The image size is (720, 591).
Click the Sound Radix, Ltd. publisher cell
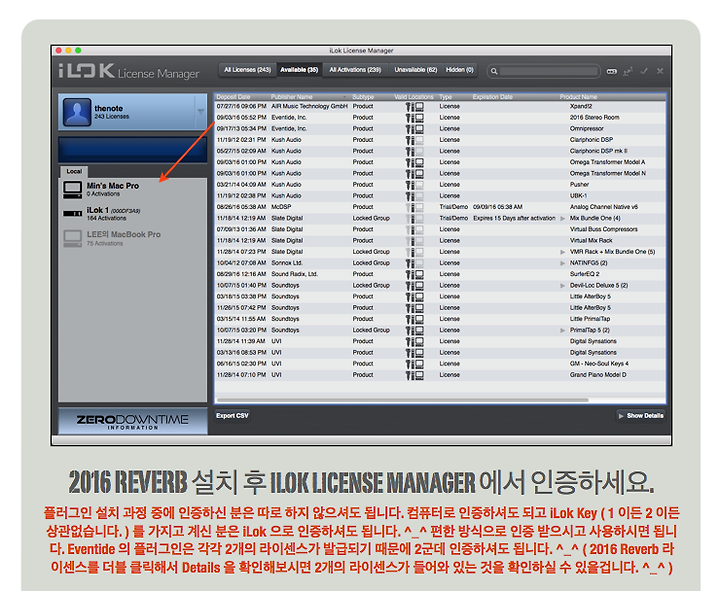294,274
